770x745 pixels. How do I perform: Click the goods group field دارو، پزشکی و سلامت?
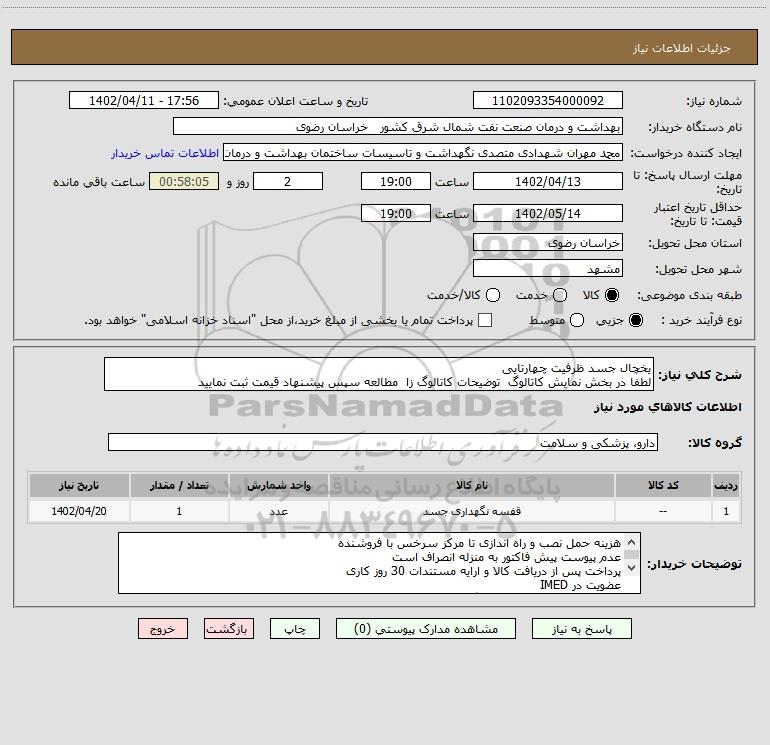coord(383,442)
